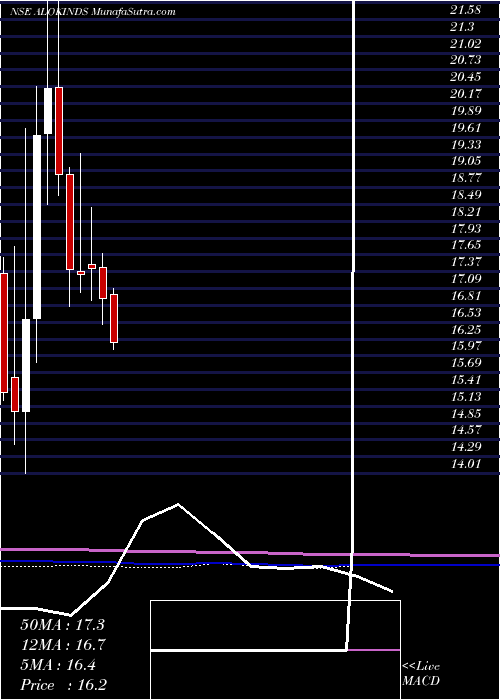Click the 17.09 price axis label

[x=465, y=279]
